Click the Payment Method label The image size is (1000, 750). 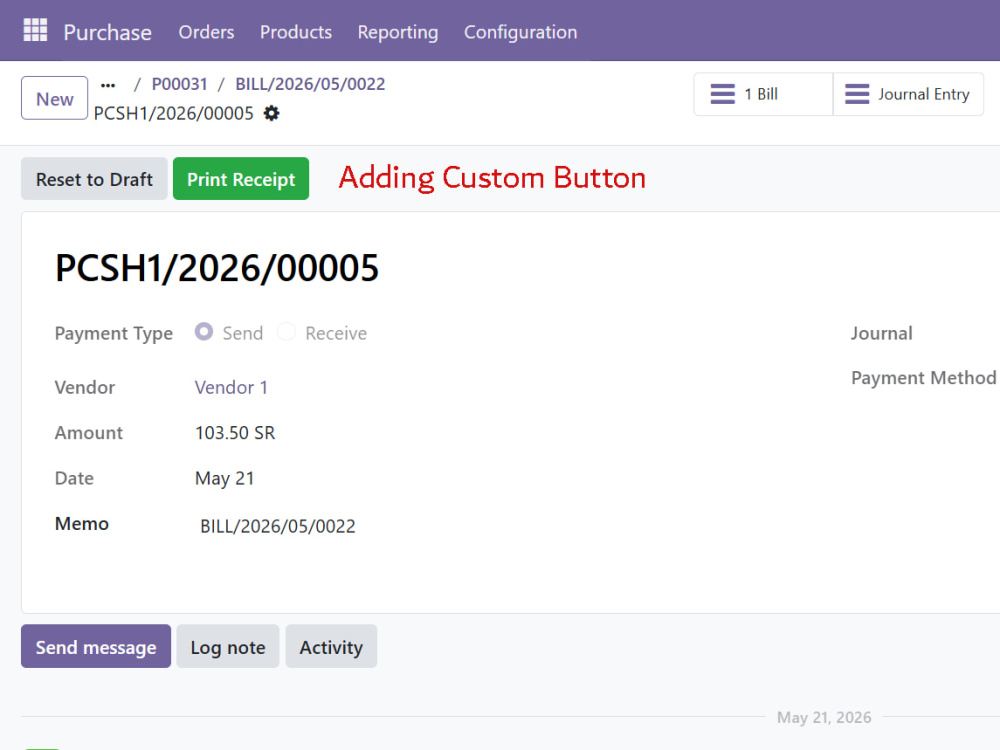click(923, 378)
